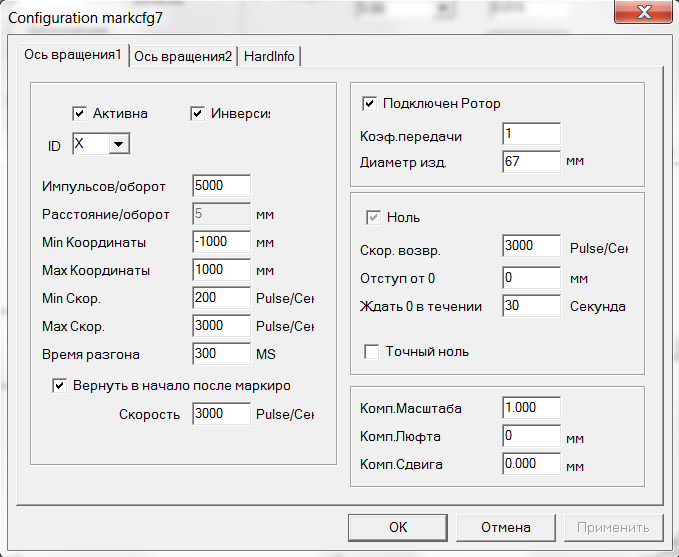
Task: Open the HardInfo tab
Action: point(269,56)
